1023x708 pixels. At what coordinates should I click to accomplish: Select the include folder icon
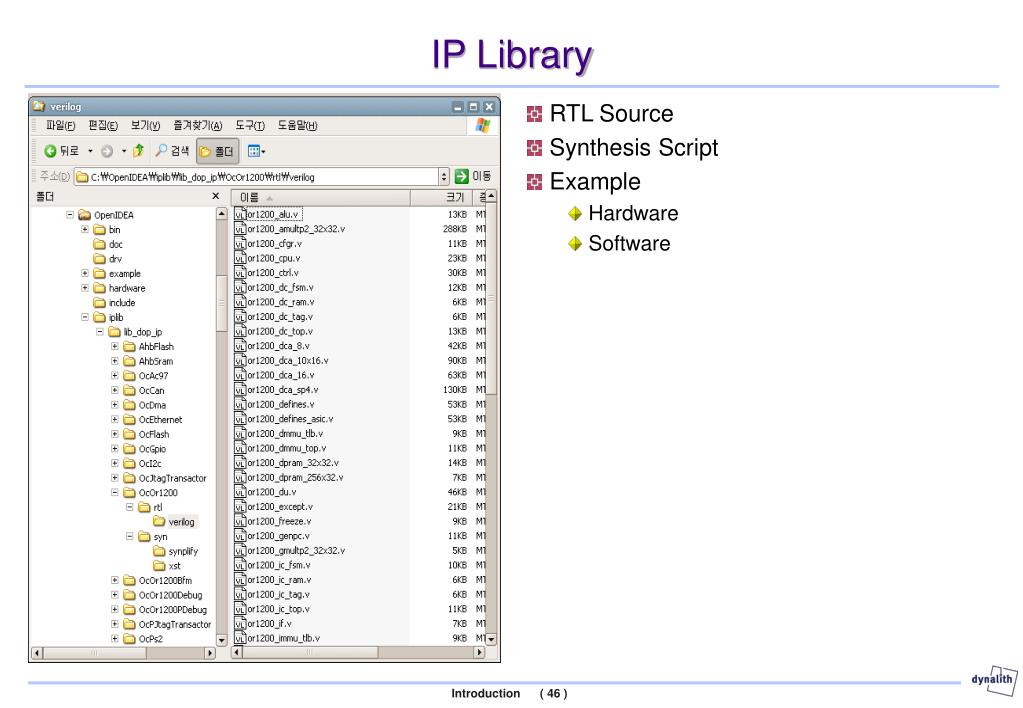99,303
